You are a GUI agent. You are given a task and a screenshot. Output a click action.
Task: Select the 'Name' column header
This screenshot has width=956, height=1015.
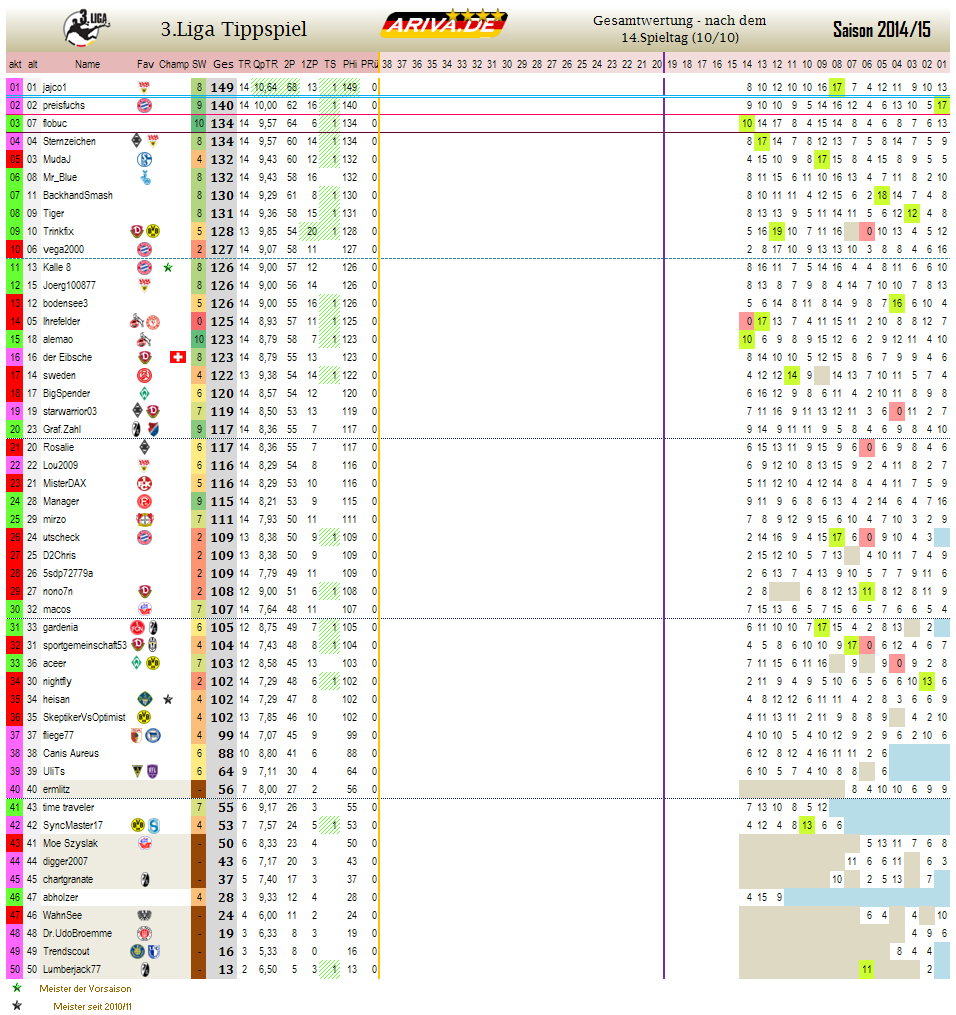click(x=87, y=64)
